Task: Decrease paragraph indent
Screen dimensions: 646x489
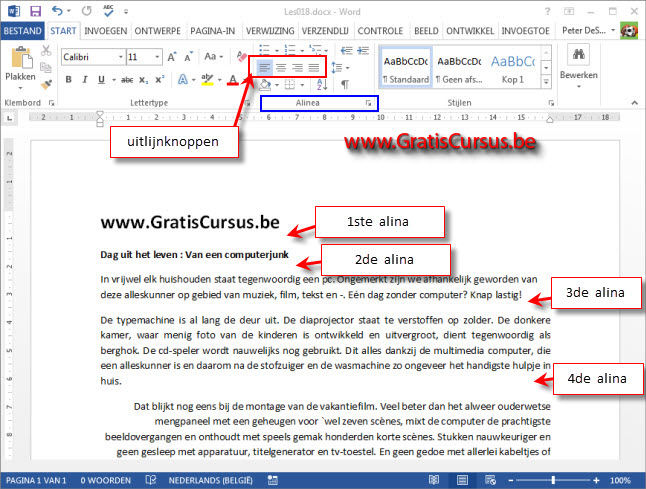Action: point(346,50)
